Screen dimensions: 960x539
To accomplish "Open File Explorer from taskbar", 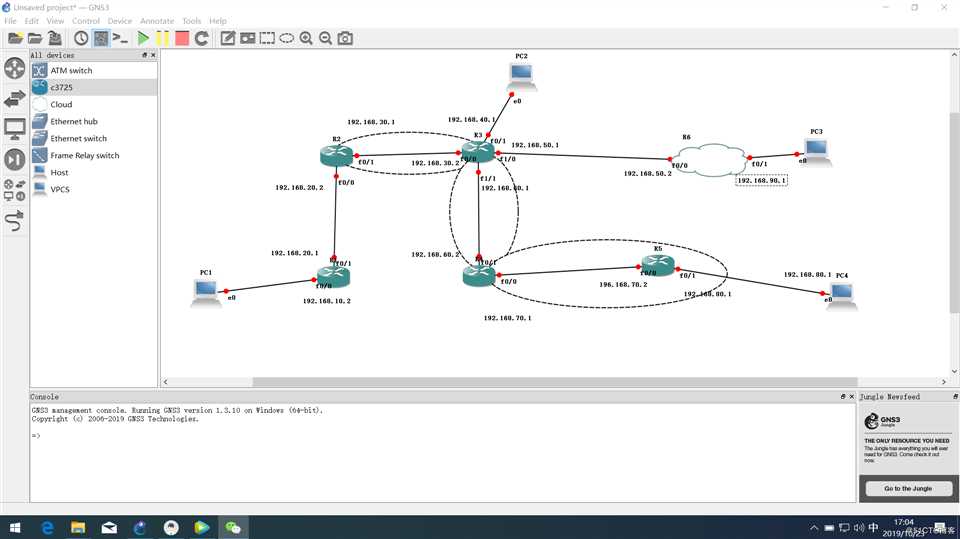I will click(x=78, y=527).
